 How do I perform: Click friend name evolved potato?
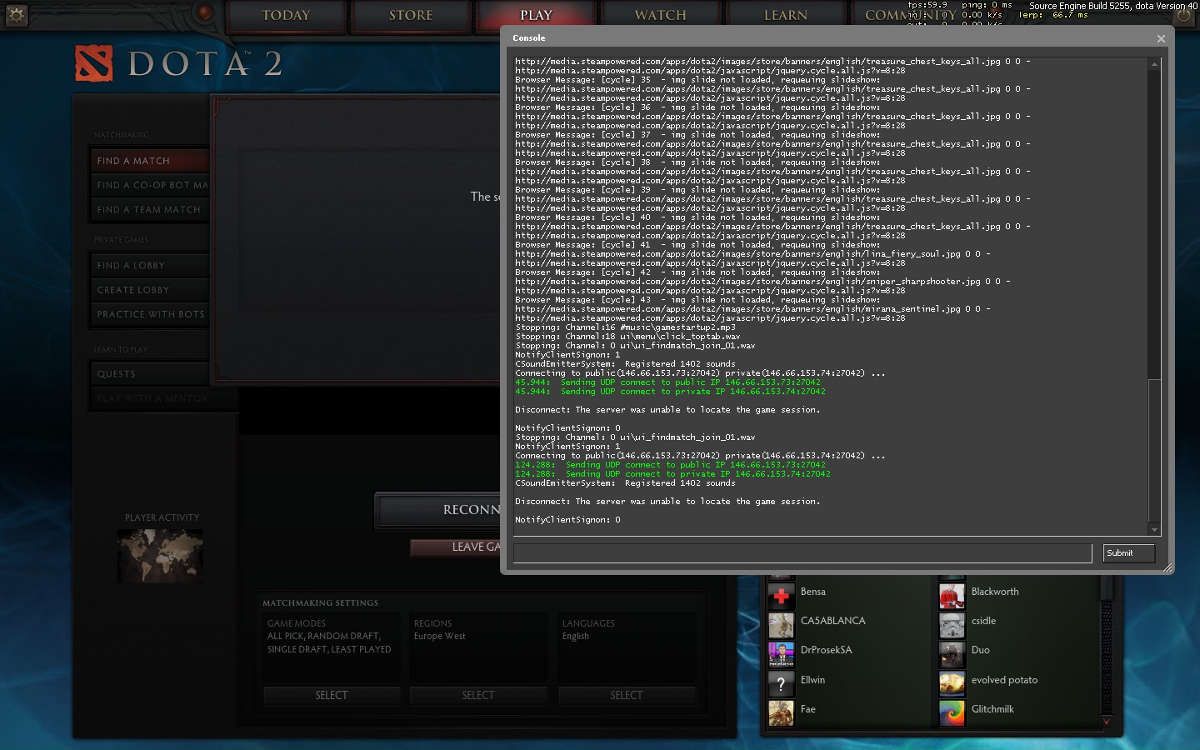(1005, 681)
